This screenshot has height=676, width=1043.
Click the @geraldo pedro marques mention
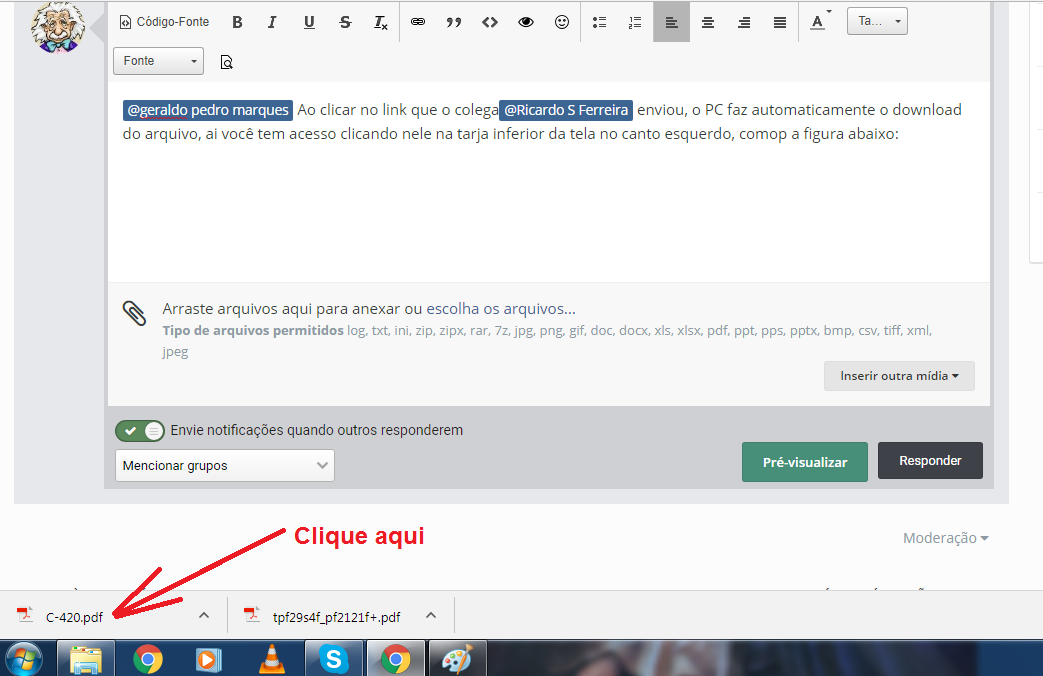(x=208, y=110)
